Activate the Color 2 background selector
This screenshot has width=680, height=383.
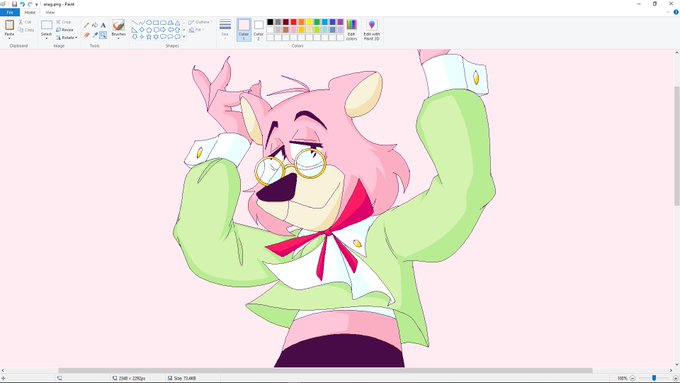coord(258,30)
